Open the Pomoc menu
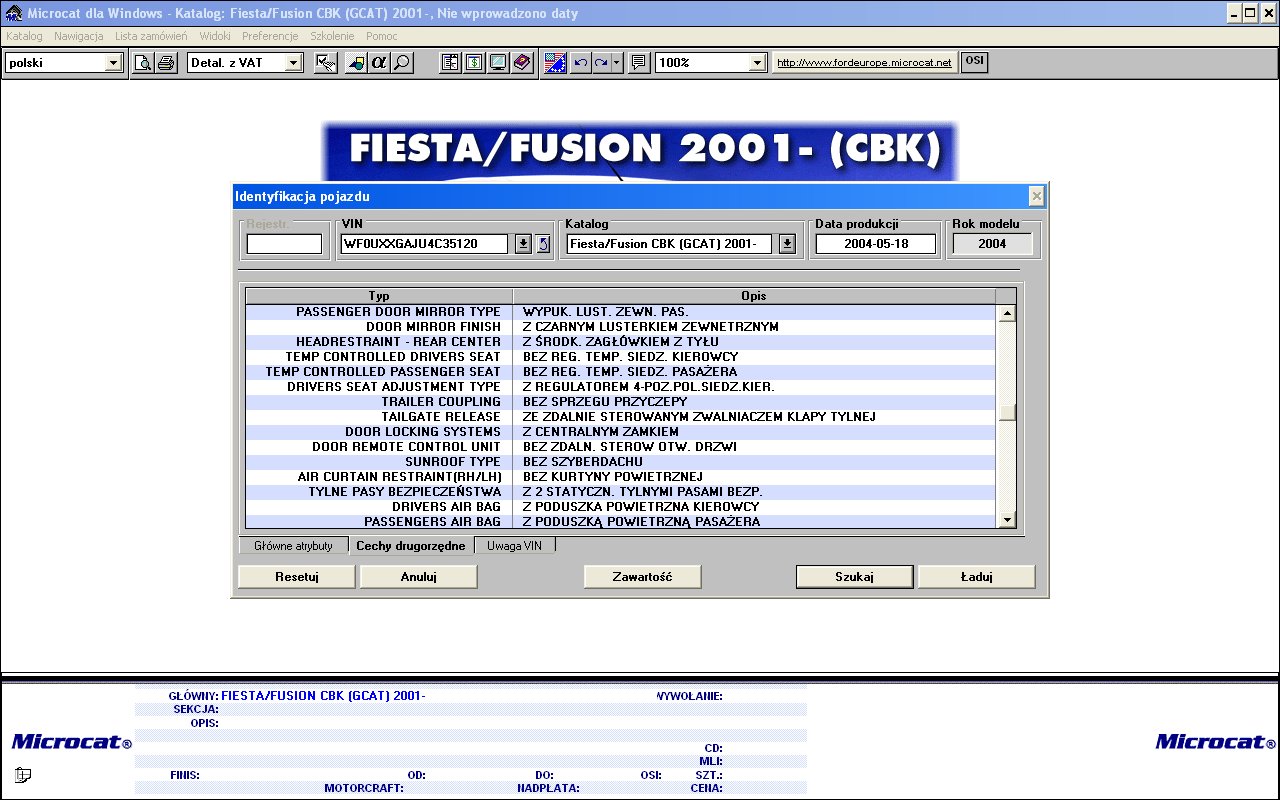Viewport: 1280px width, 800px height. click(382, 36)
